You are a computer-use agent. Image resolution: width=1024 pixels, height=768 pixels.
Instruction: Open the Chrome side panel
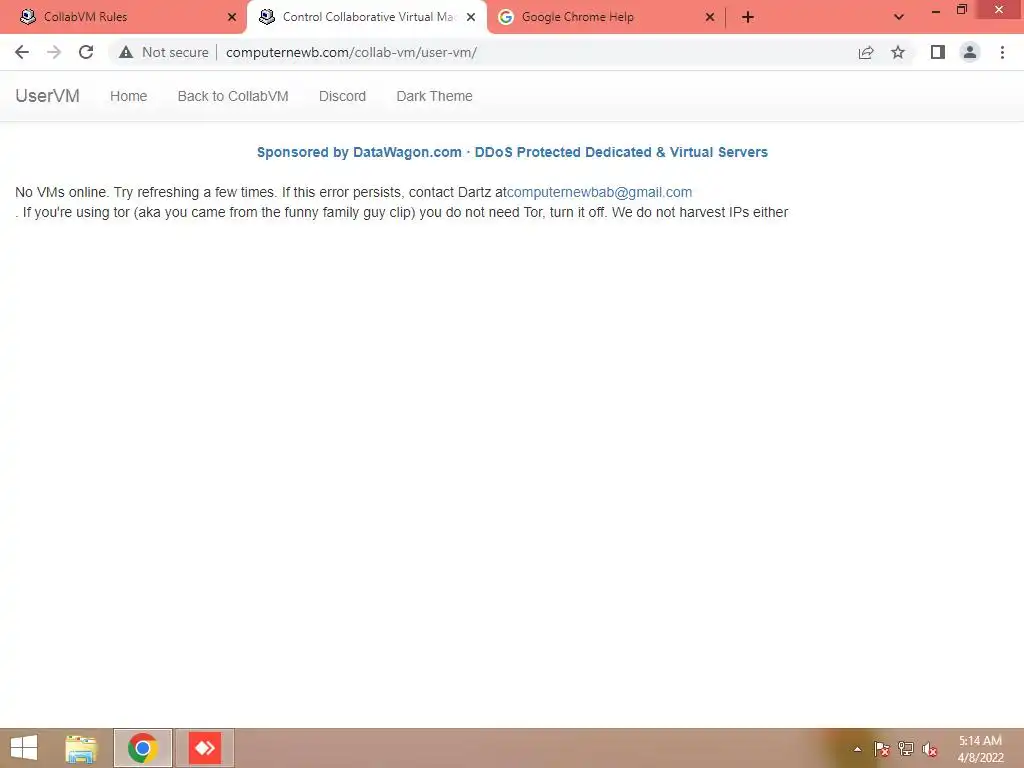(938, 52)
